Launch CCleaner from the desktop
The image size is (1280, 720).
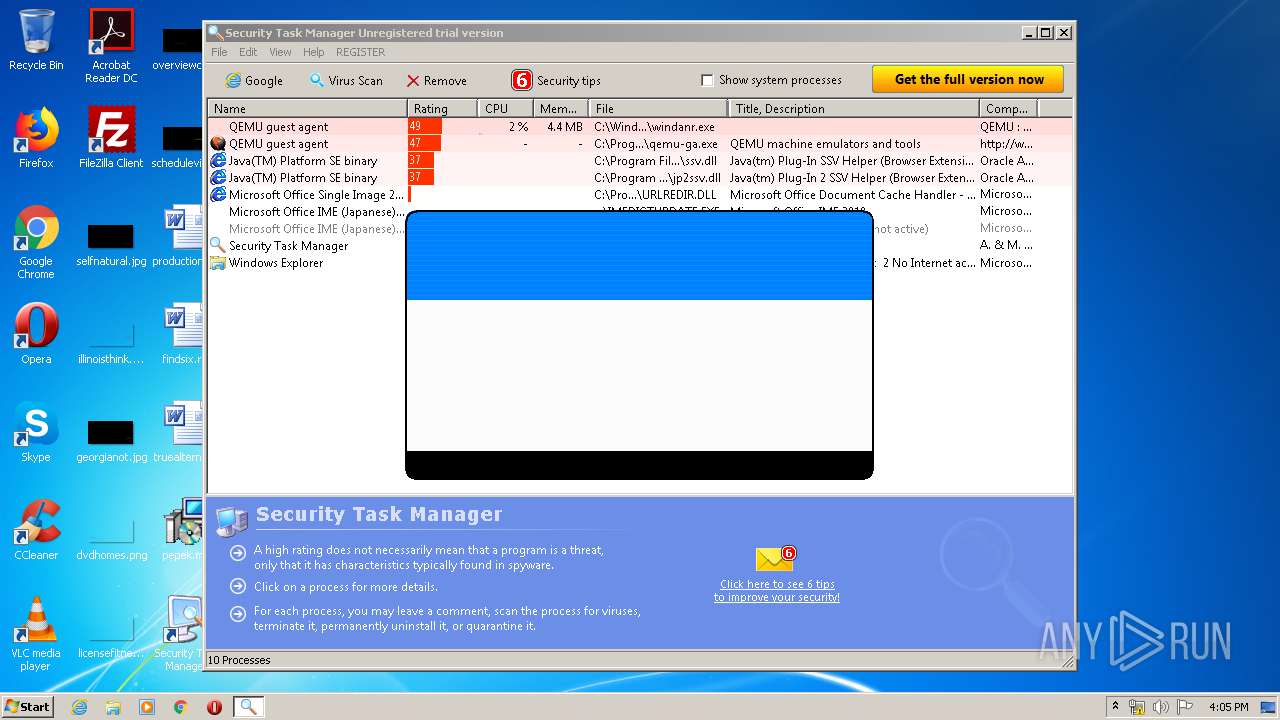pyautogui.click(x=36, y=530)
